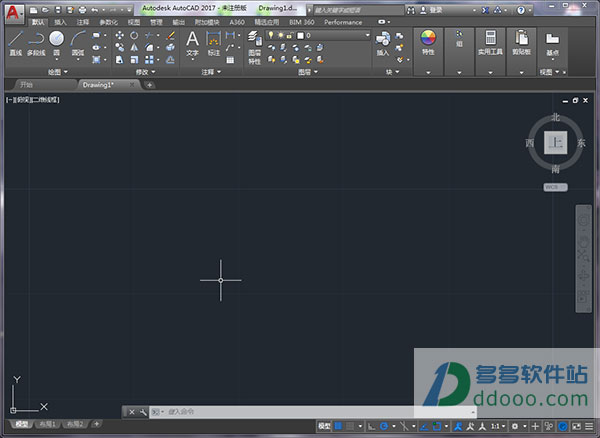This screenshot has width=600, height=438.
Task: Expand the Draw (绘图) panel dropdown
Action: click(58, 72)
